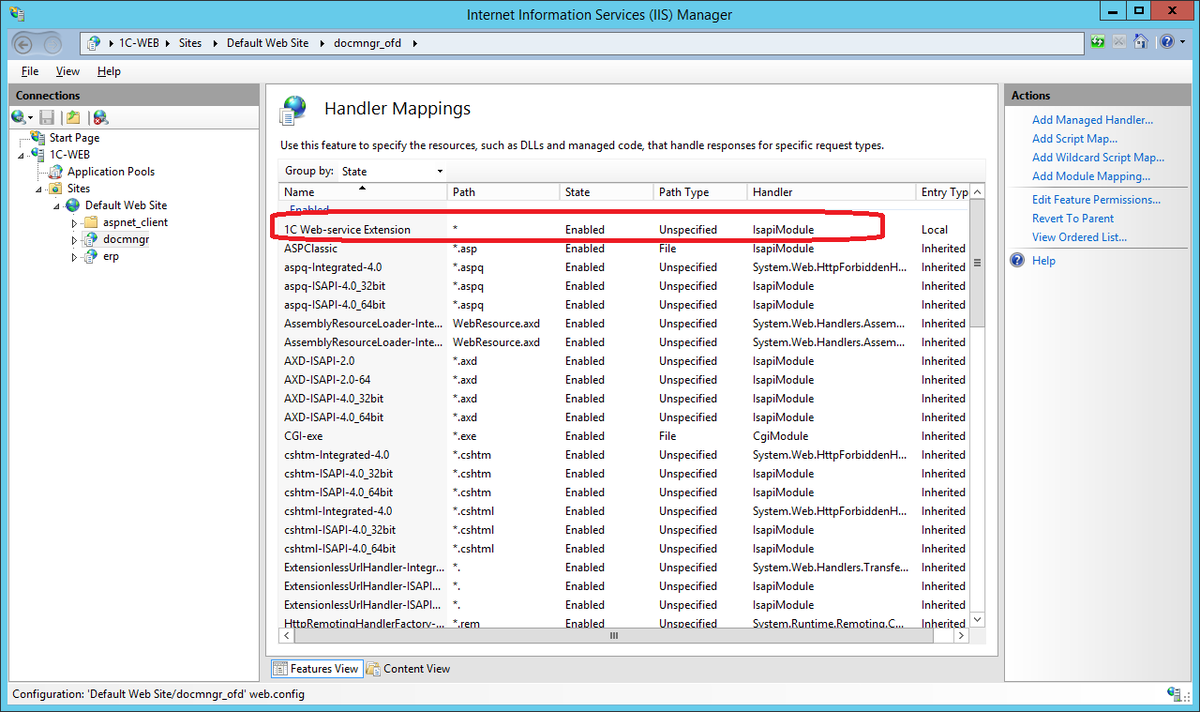Click the Sites folder icon in tree
Screen dimensions: 1200x712
coord(57,188)
